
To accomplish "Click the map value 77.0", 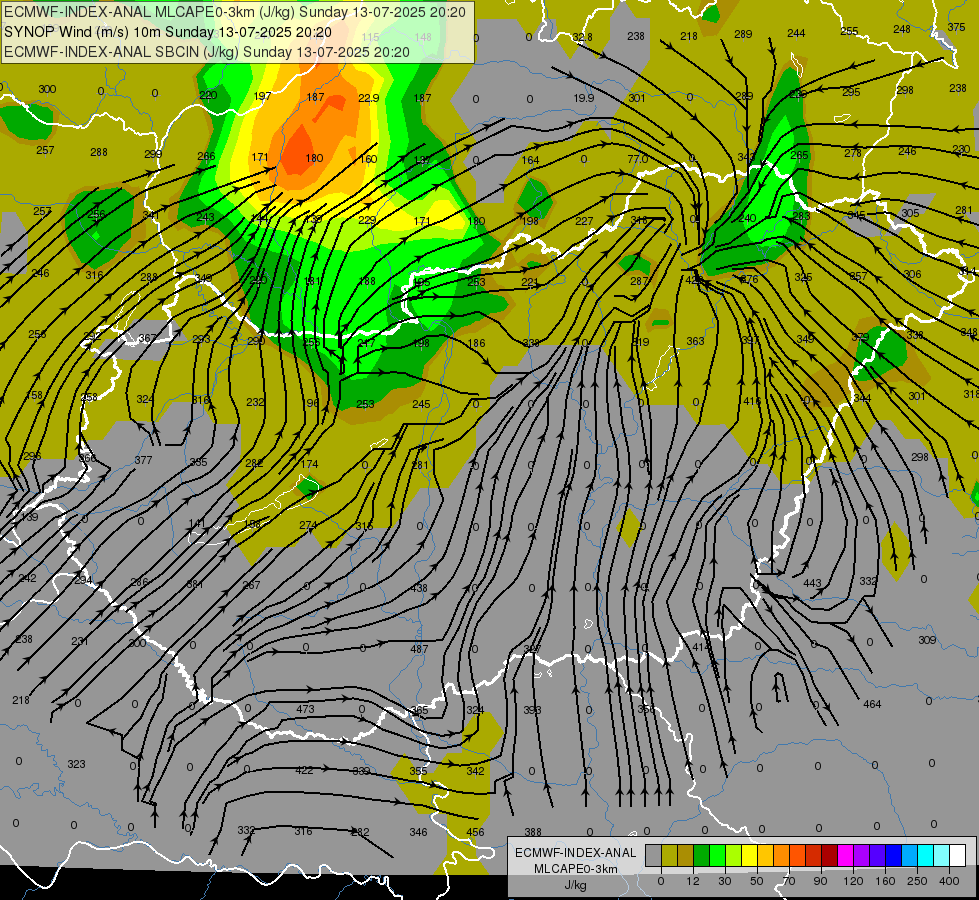I will click(x=637, y=159).
